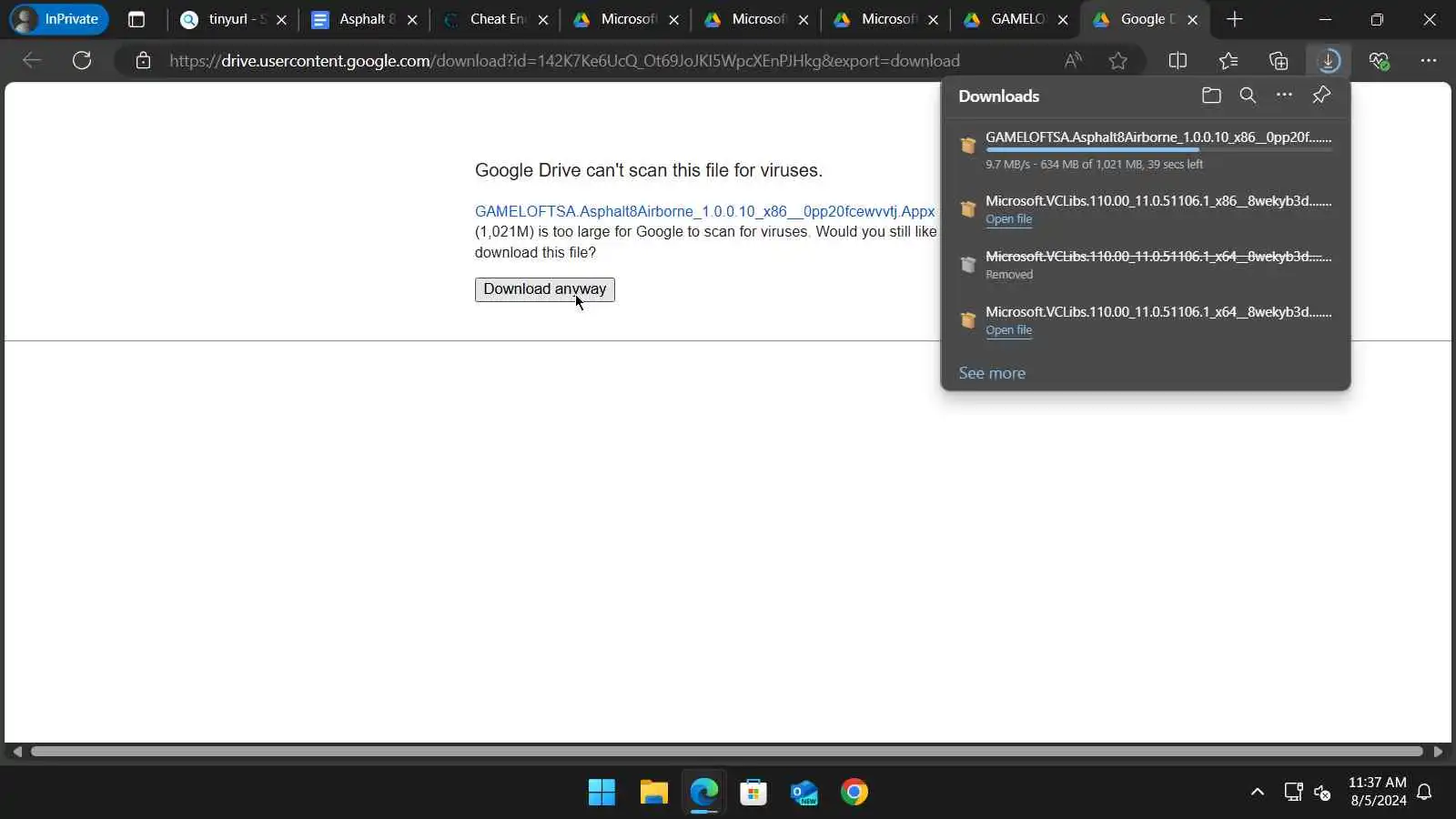Click the GAMELOFTSA download package icon
The width and height of the screenshot is (1456, 819).
(x=968, y=146)
